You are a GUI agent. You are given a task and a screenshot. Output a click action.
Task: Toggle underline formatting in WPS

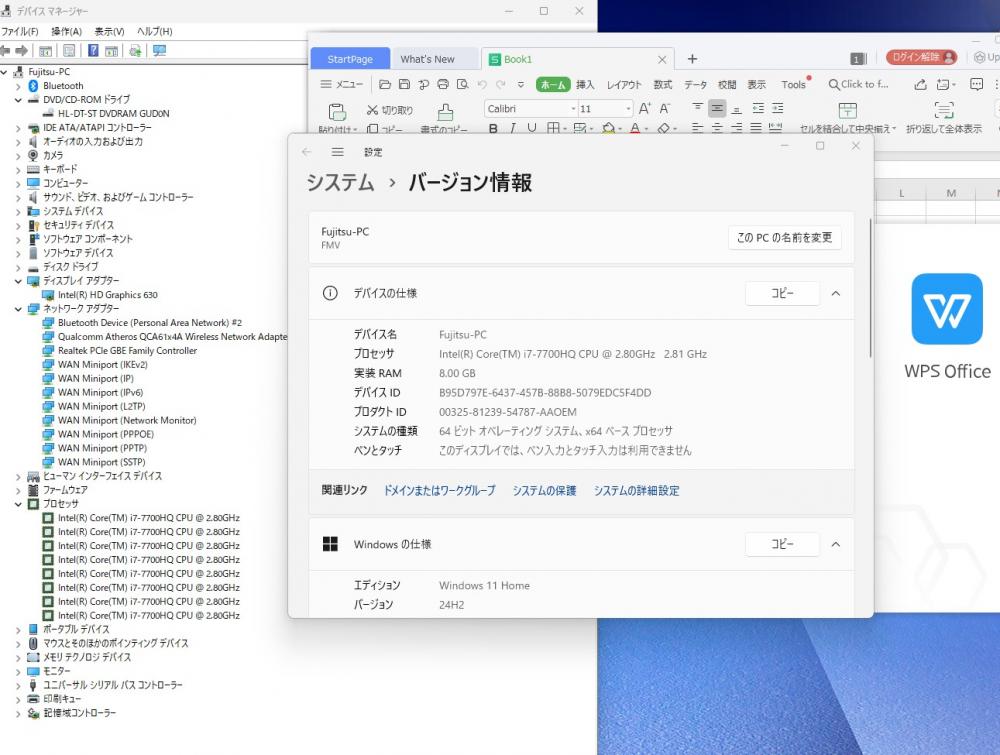pyautogui.click(x=532, y=128)
